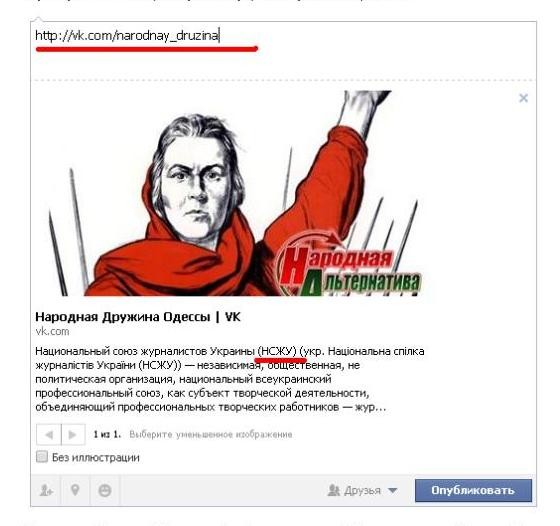Click the underlined НСЖУ abbreviation
560x526 pixels.
(x=277, y=351)
